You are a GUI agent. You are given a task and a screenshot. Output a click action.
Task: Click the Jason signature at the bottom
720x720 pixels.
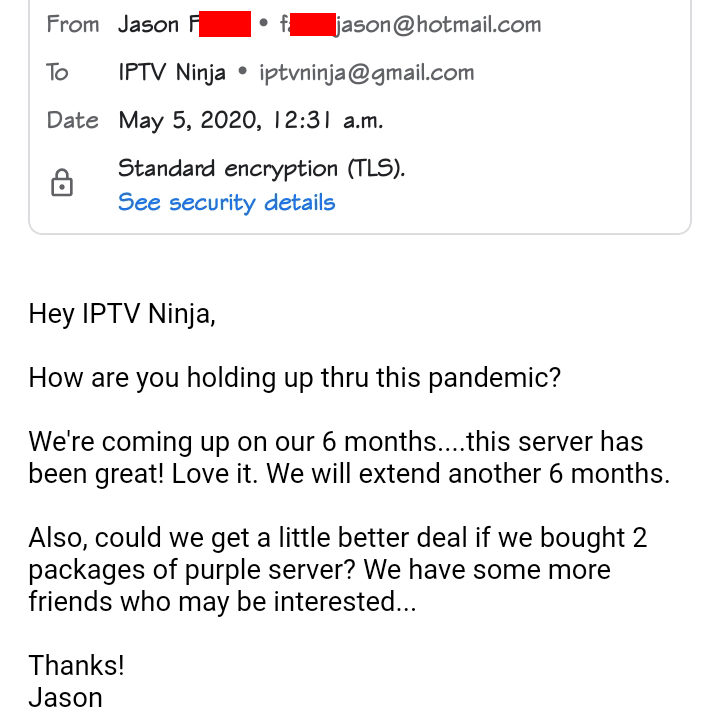pyautogui.click(x=65, y=697)
